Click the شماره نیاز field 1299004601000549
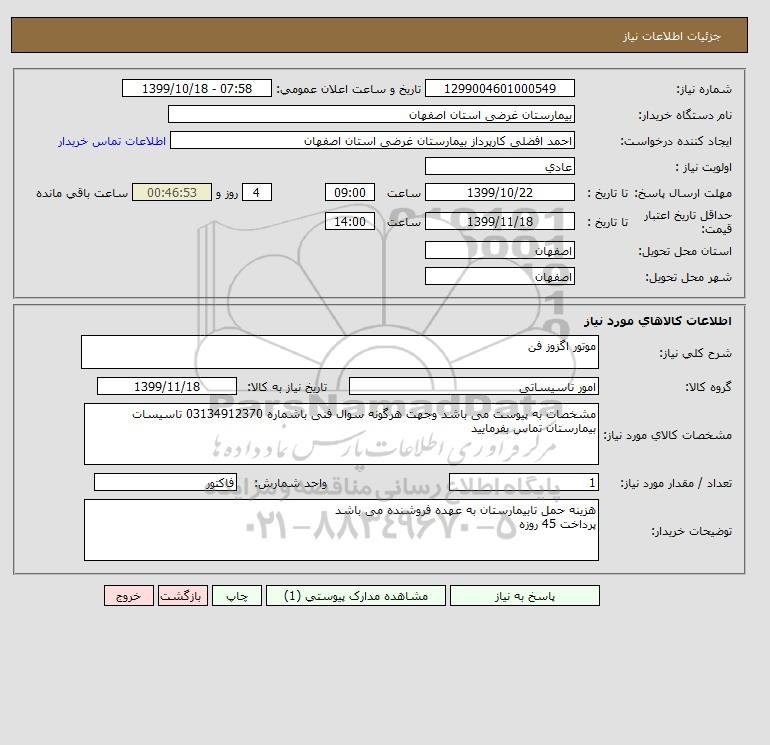The height and width of the screenshot is (745, 770). (x=499, y=88)
